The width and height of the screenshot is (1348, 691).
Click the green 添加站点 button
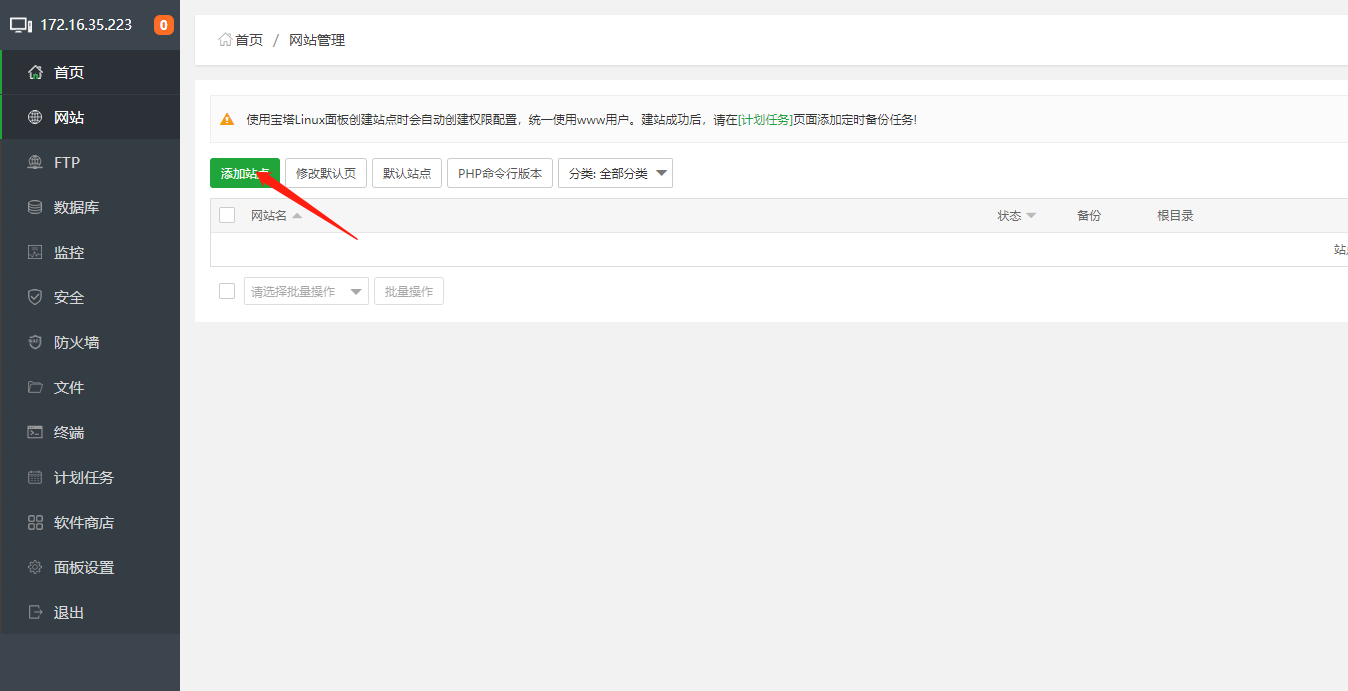coord(244,173)
